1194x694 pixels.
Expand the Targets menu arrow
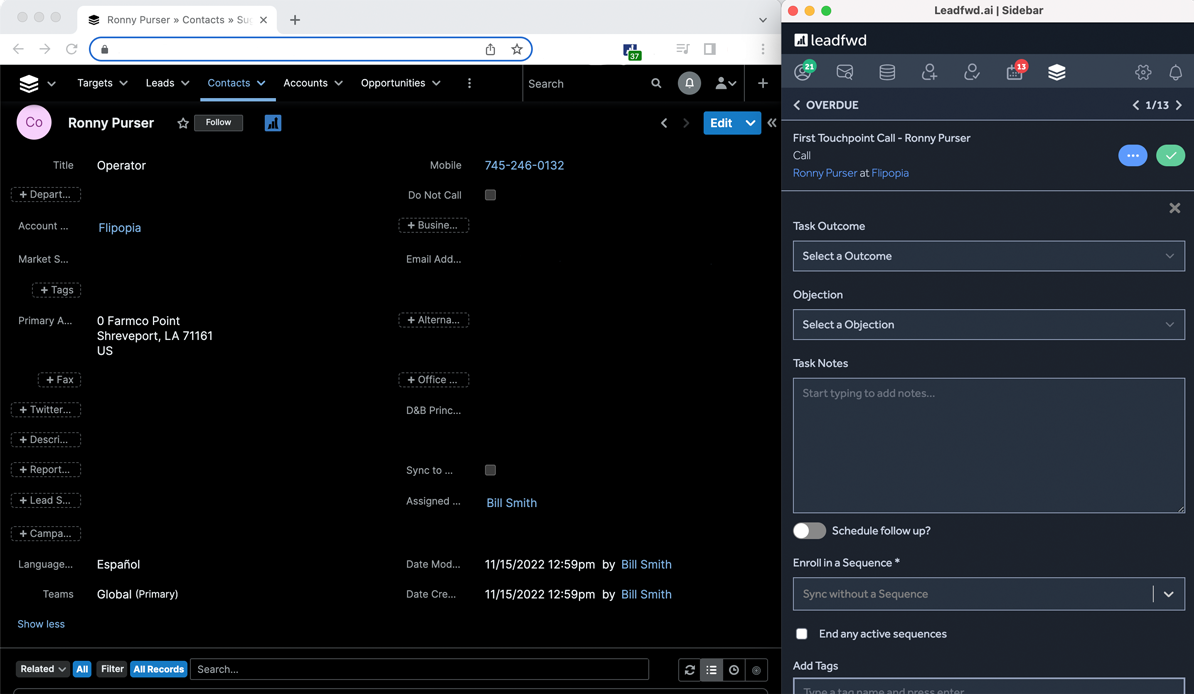[123, 83]
